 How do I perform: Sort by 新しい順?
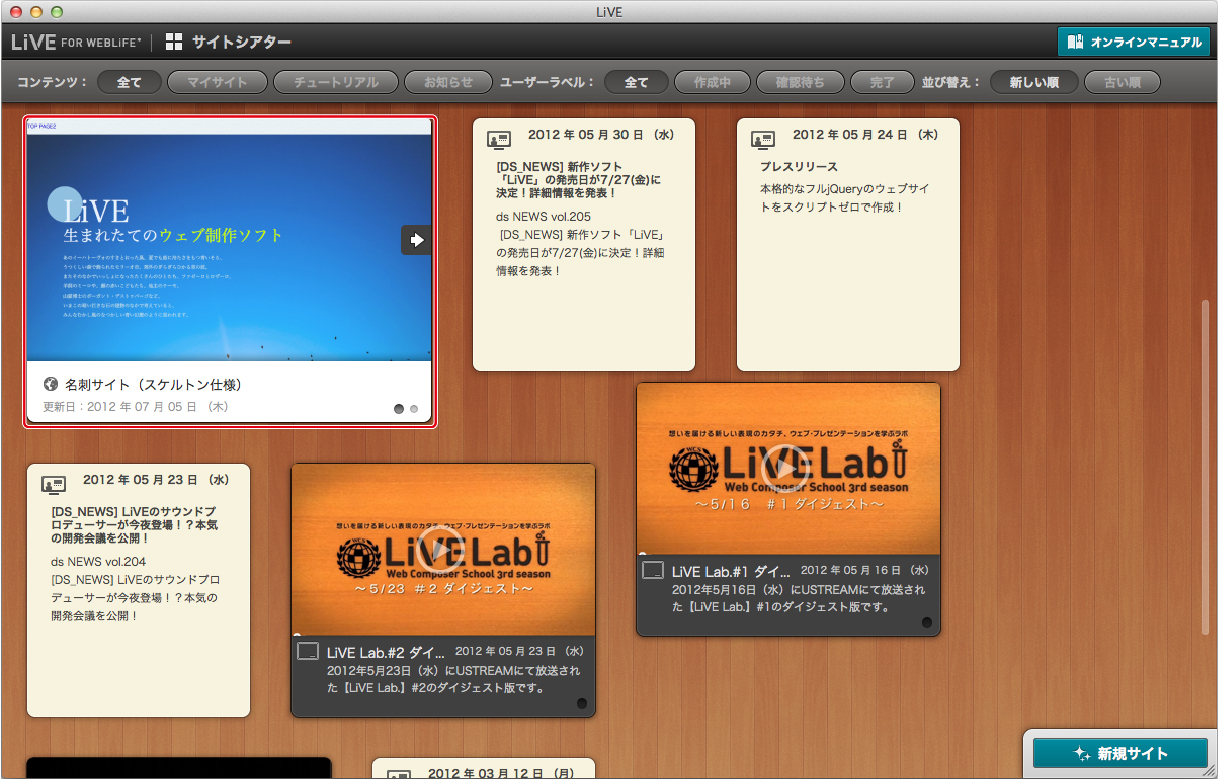pos(1034,82)
